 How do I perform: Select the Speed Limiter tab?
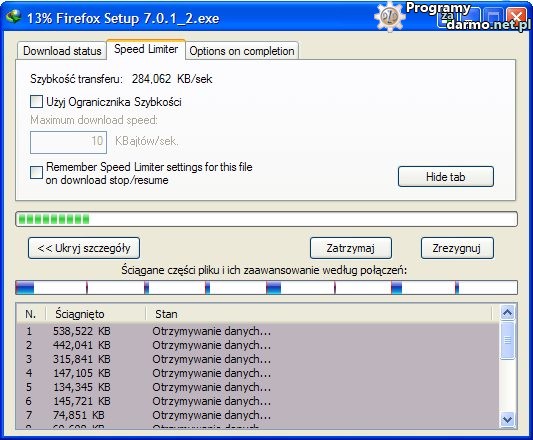tap(146, 49)
